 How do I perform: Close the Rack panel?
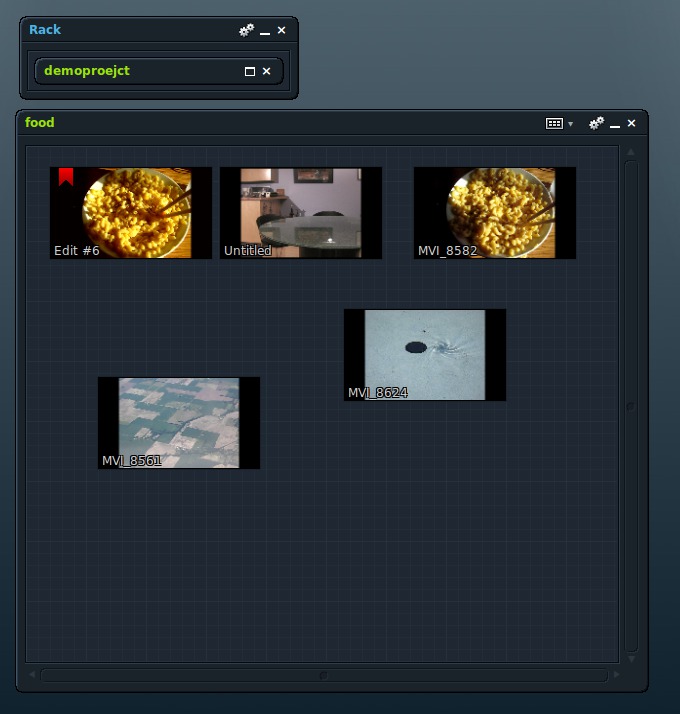pyautogui.click(x=281, y=31)
